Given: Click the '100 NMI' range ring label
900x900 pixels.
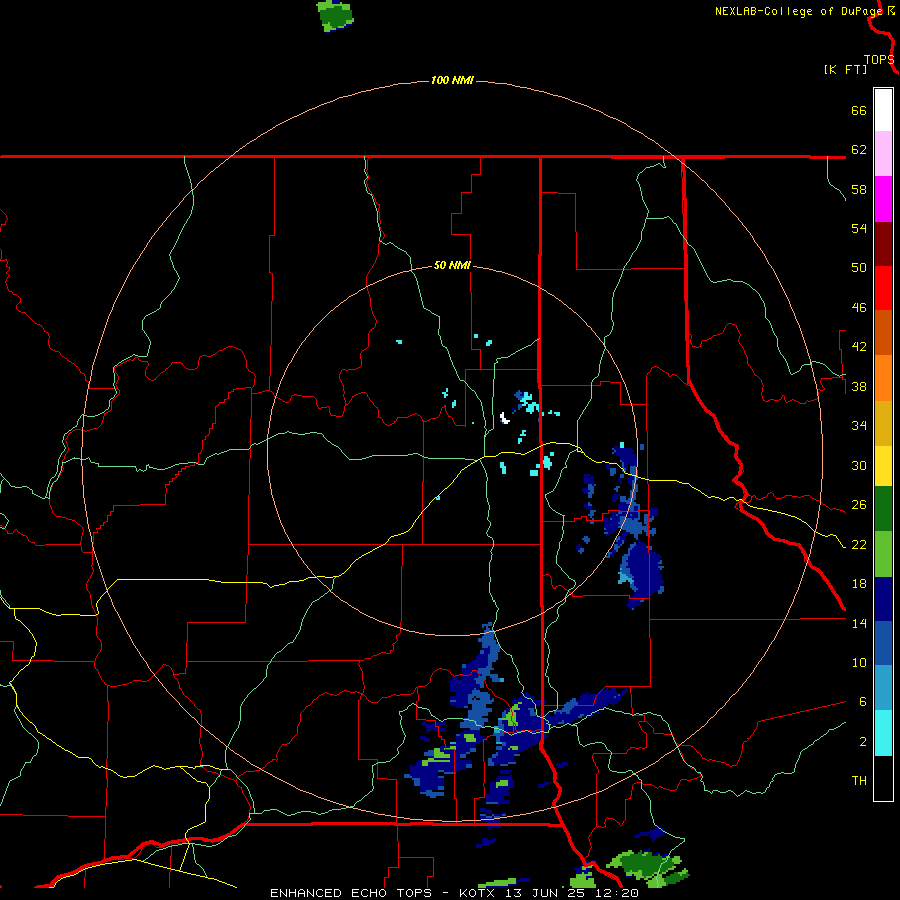Looking at the screenshot, I should [x=452, y=80].
